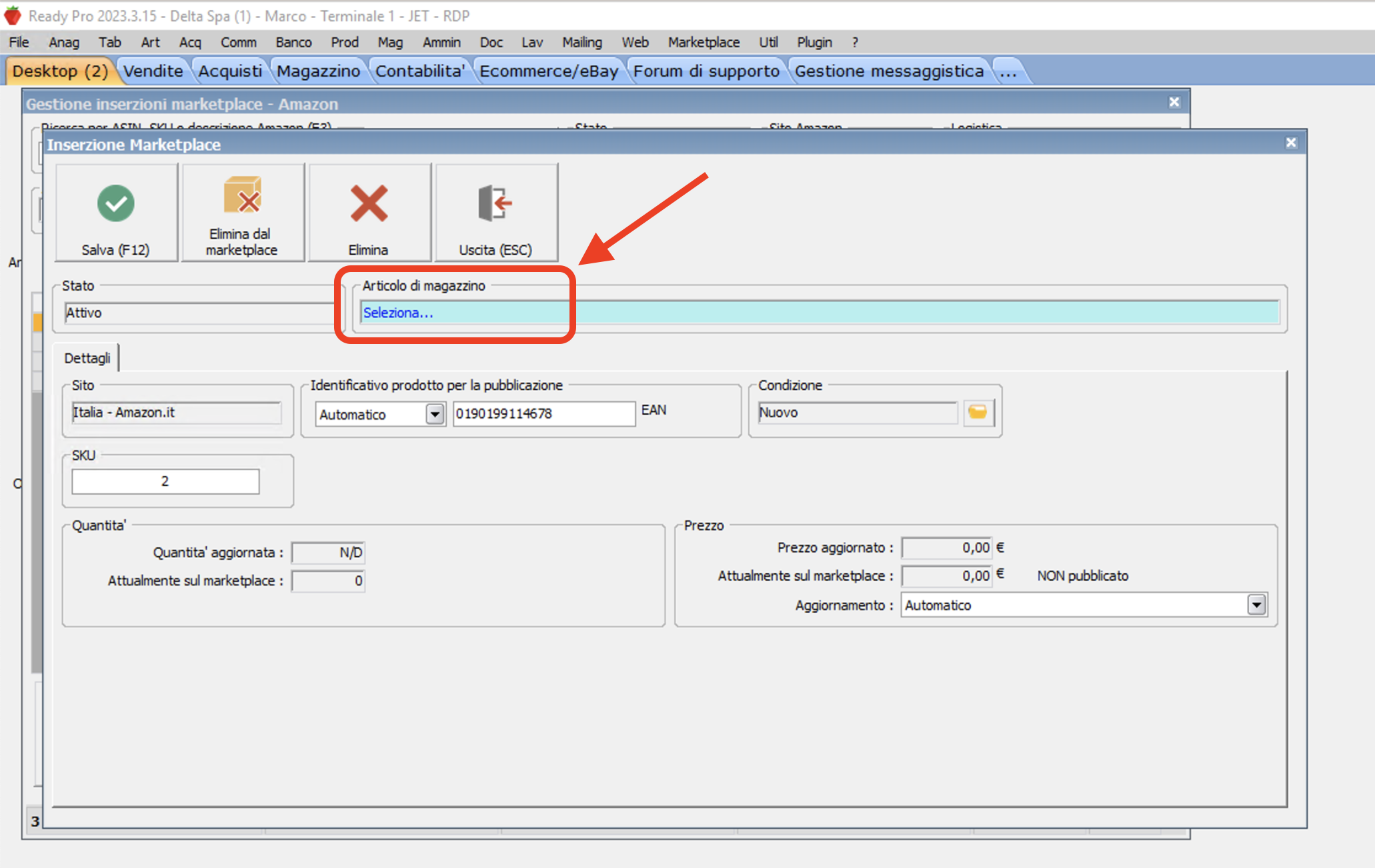The width and height of the screenshot is (1375, 868).
Task: Click the ... overflow tab
Action: pyautogui.click(x=1008, y=71)
